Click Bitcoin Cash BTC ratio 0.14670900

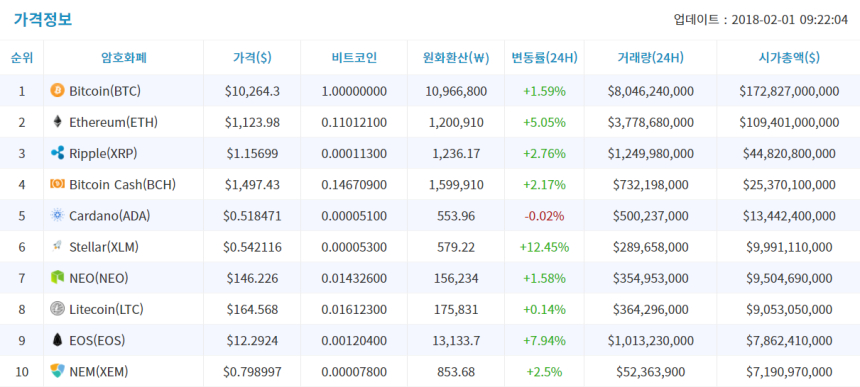(x=354, y=185)
